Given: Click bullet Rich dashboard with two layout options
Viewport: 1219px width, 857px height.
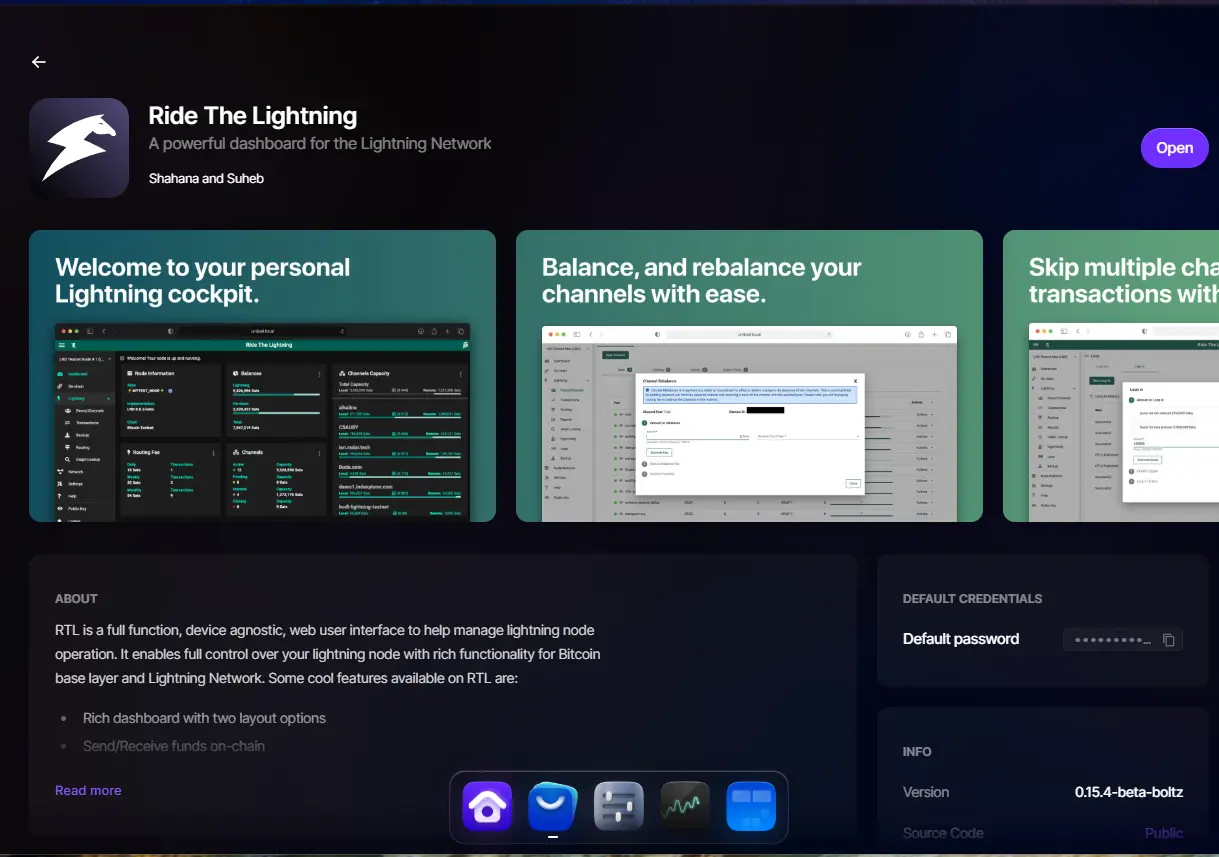Looking at the screenshot, I should (204, 718).
